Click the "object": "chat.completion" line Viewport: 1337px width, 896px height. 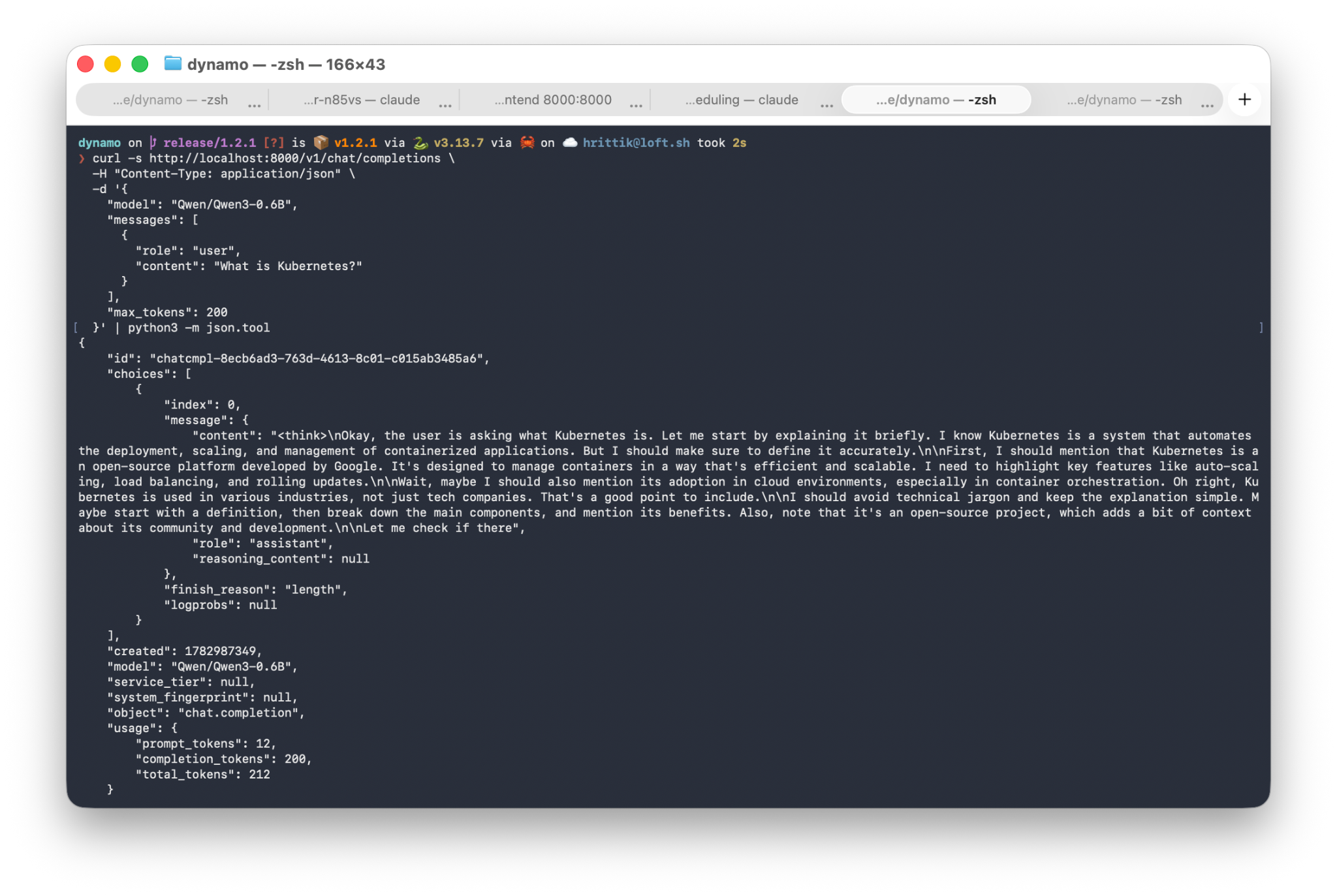click(206, 713)
